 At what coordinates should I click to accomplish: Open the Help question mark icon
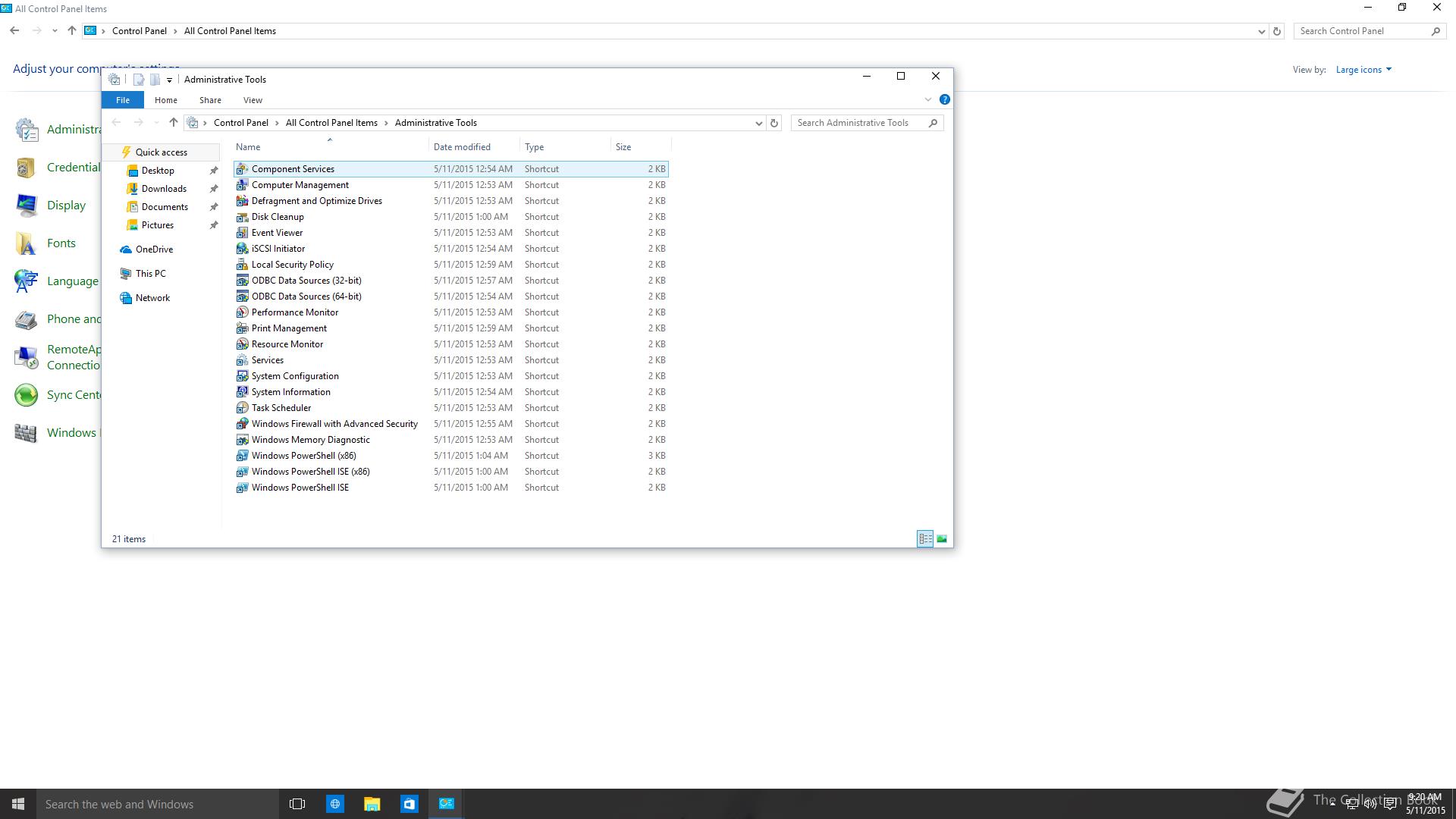[944, 99]
